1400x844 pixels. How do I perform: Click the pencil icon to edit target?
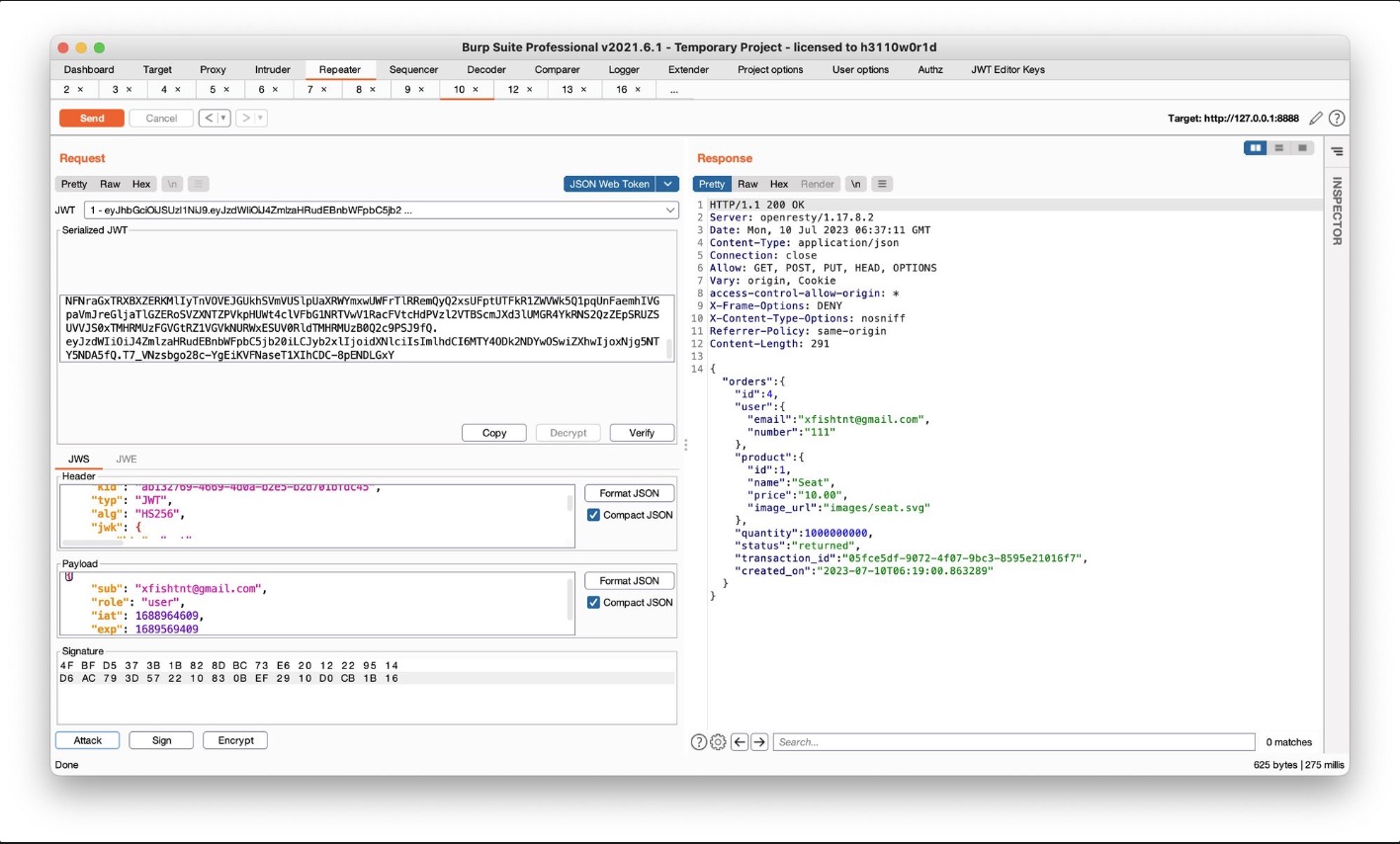pyautogui.click(x=1316, y=119)
